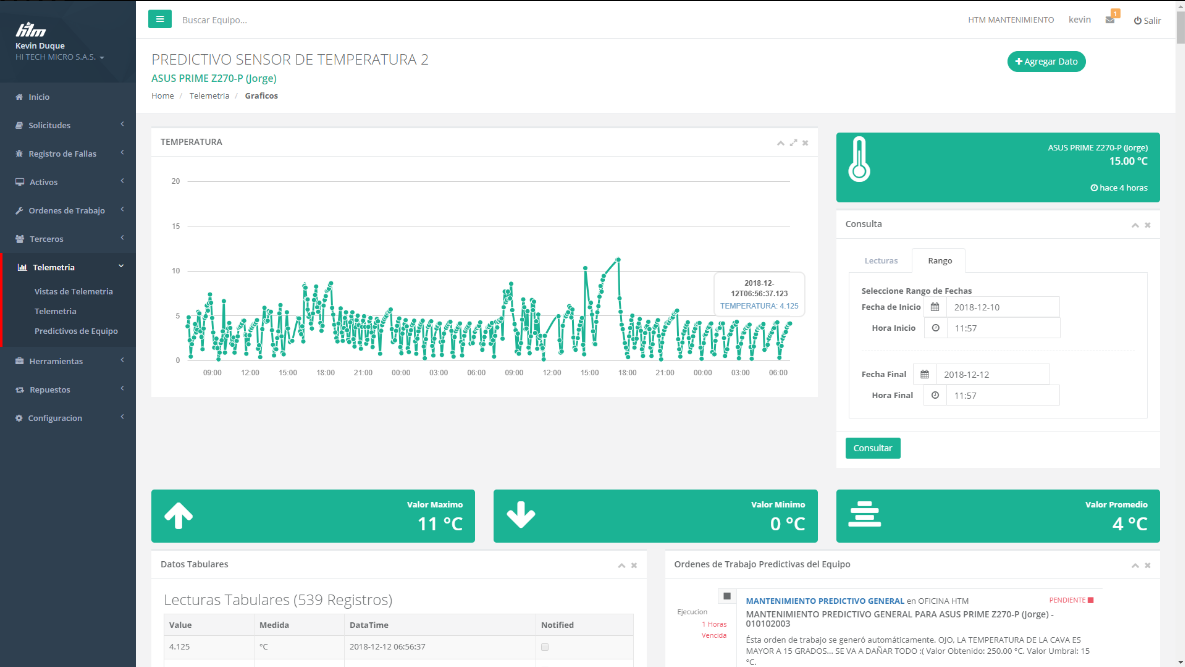
Task: Collapse the Ordenes de Trabajo Predictivas panel
Action: pos(1135,565)
